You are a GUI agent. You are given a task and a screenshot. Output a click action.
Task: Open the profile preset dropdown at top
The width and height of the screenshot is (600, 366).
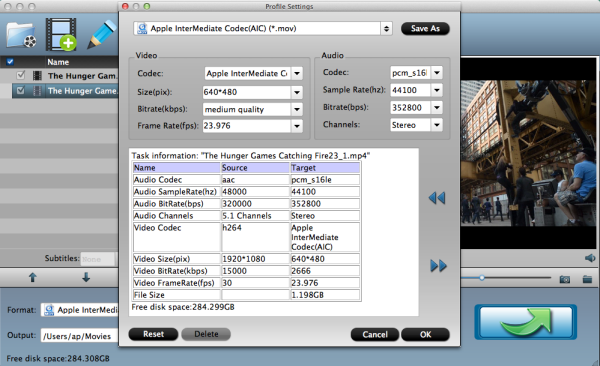262,28
